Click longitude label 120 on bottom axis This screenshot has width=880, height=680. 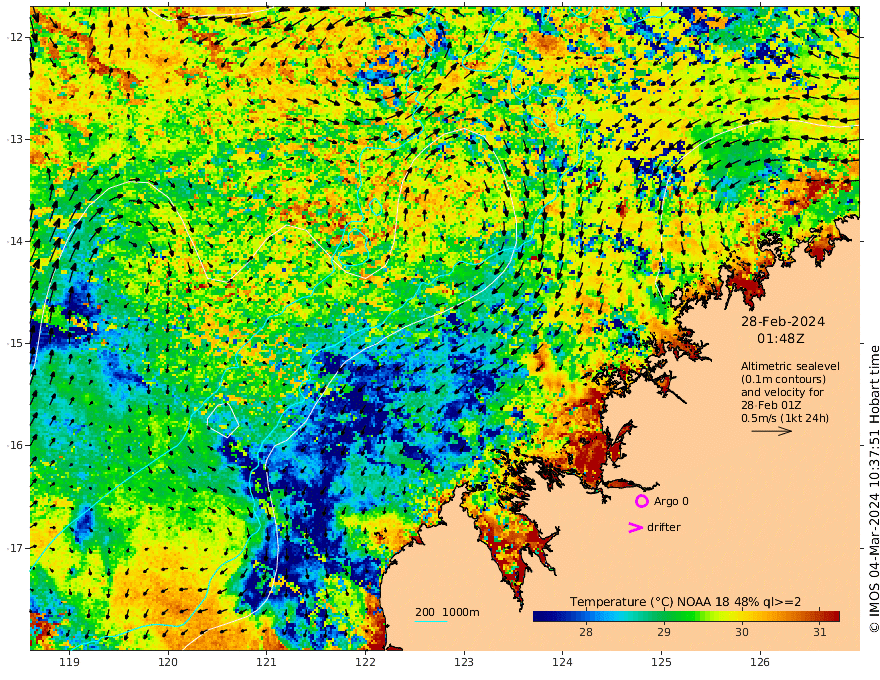tap(168, 662)
